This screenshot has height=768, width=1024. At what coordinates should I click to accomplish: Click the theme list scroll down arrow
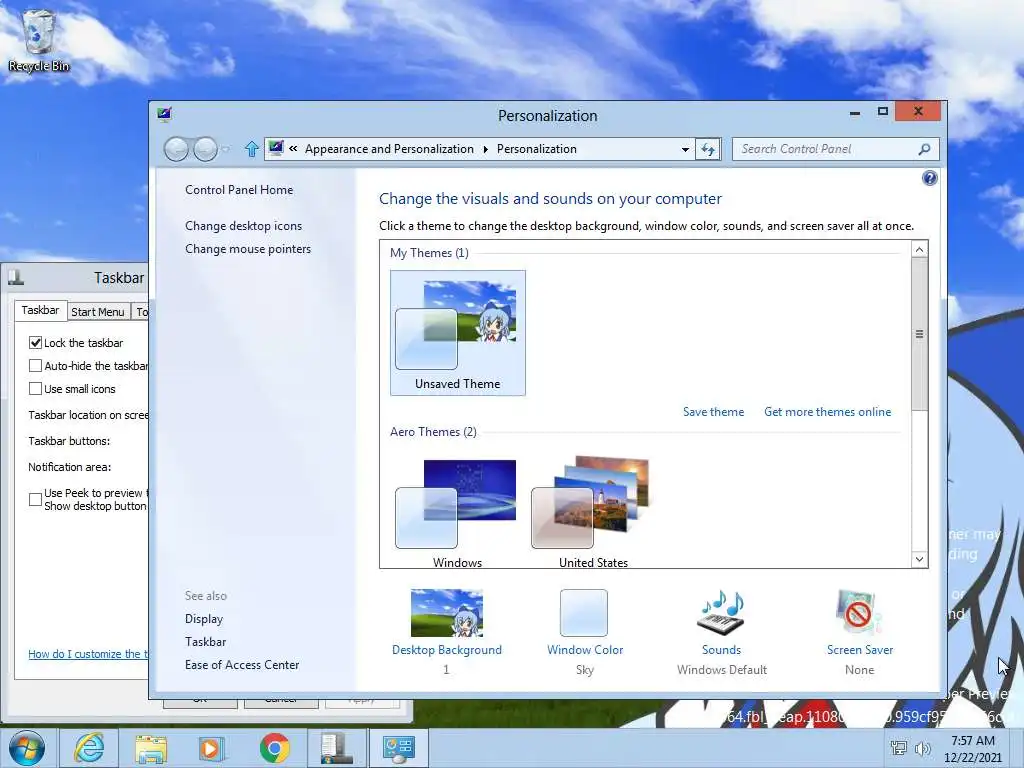[x=919, y=559]
